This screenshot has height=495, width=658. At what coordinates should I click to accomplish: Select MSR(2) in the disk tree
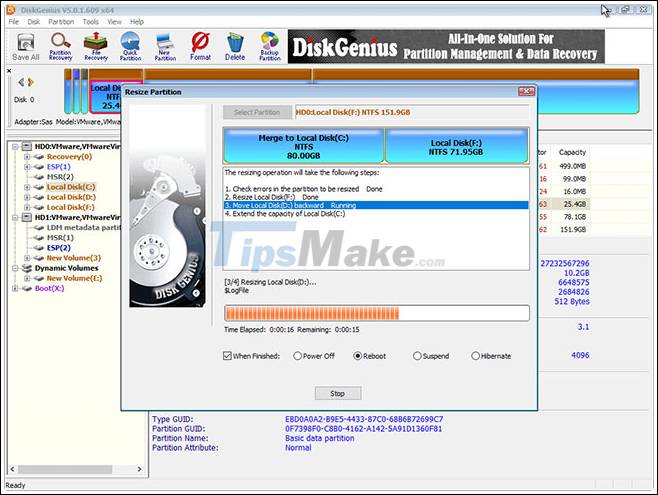[x=60, y=177]
